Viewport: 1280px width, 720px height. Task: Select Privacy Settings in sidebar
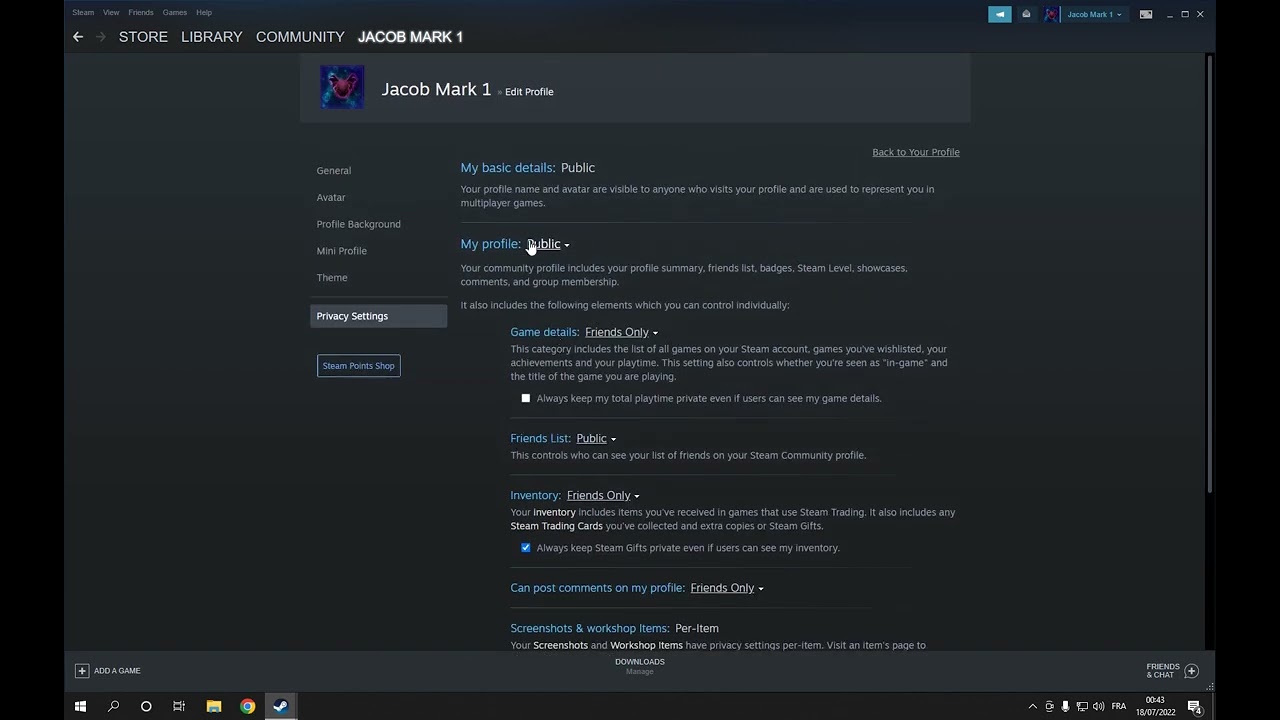(x=378, y=316)
